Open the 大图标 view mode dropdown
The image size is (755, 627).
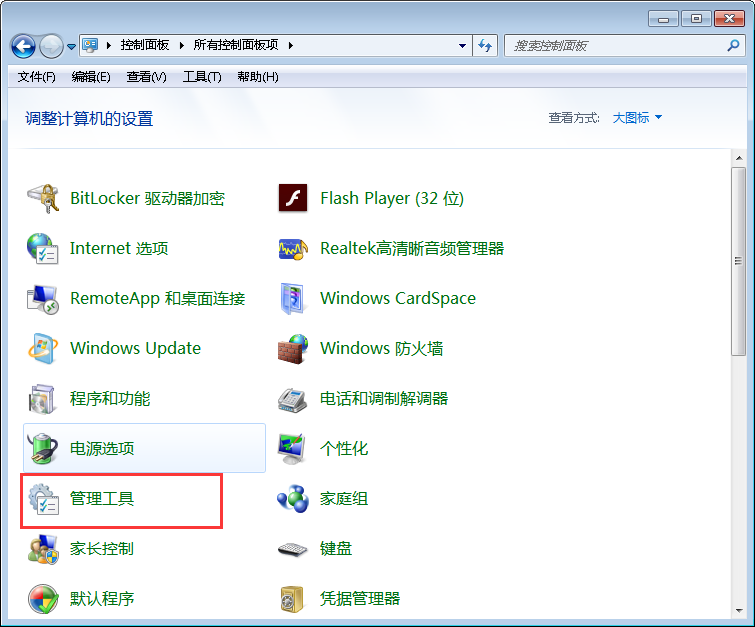pos(637,118)
